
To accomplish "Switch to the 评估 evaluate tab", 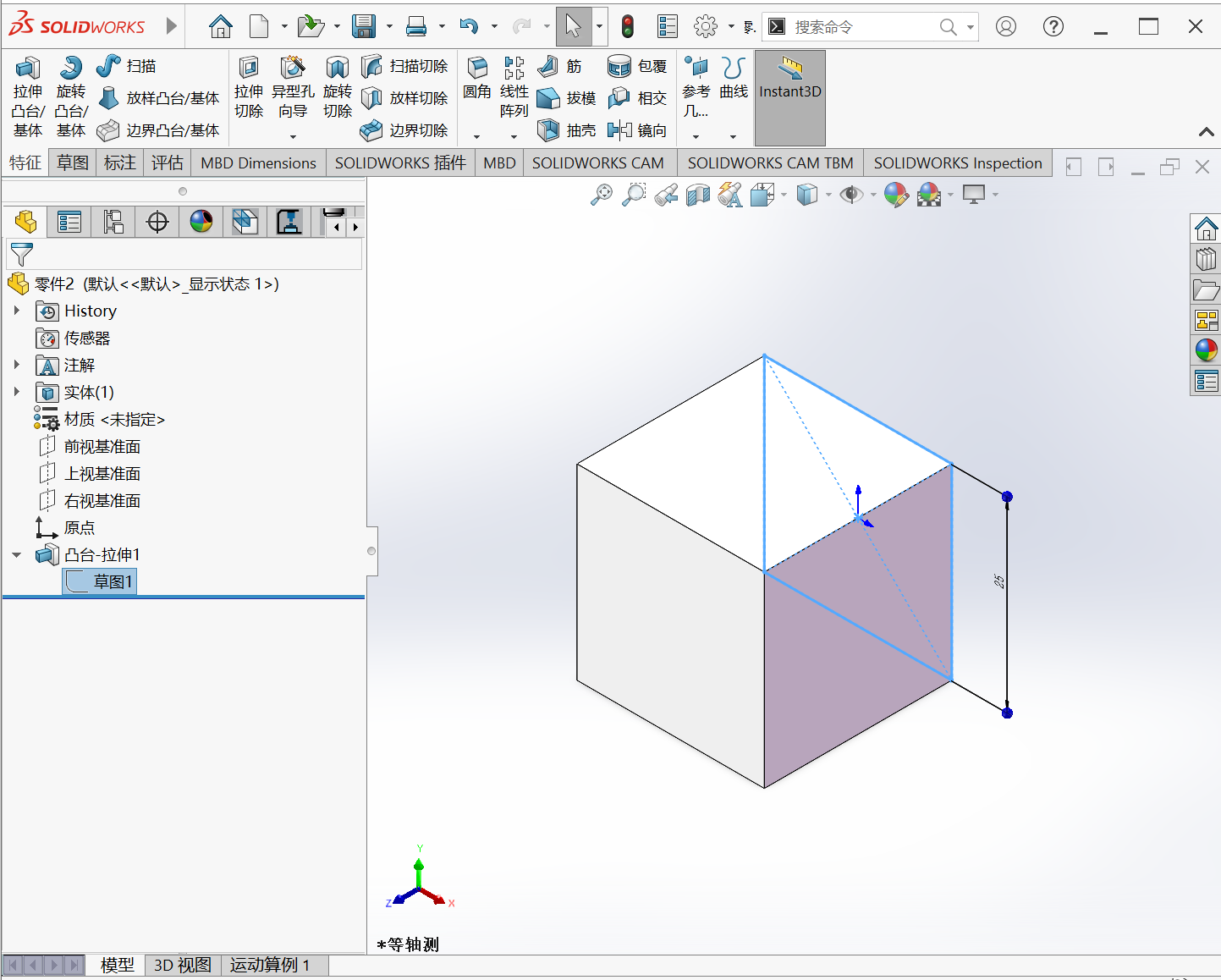I will click(x=168, y=162).
